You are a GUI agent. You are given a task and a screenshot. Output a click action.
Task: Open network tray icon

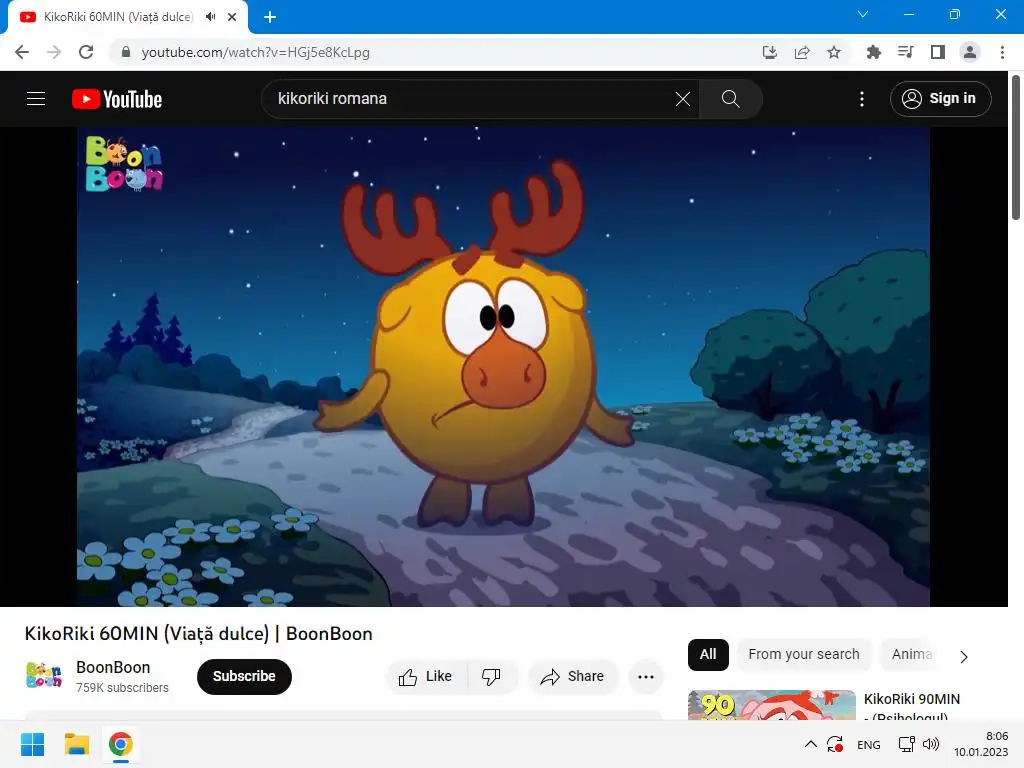point(906,744)
